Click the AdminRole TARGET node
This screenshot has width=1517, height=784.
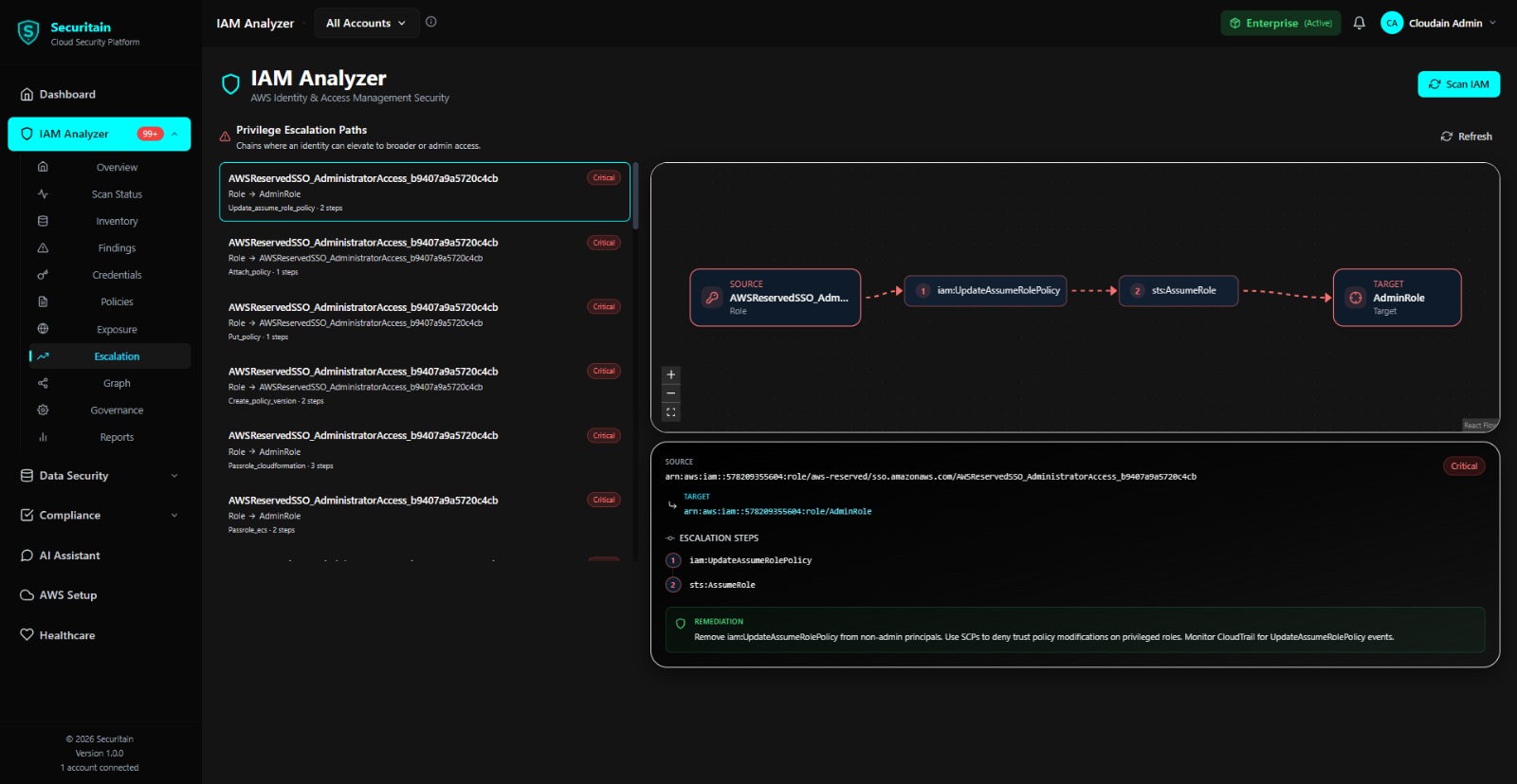(x=1398, y=298)
